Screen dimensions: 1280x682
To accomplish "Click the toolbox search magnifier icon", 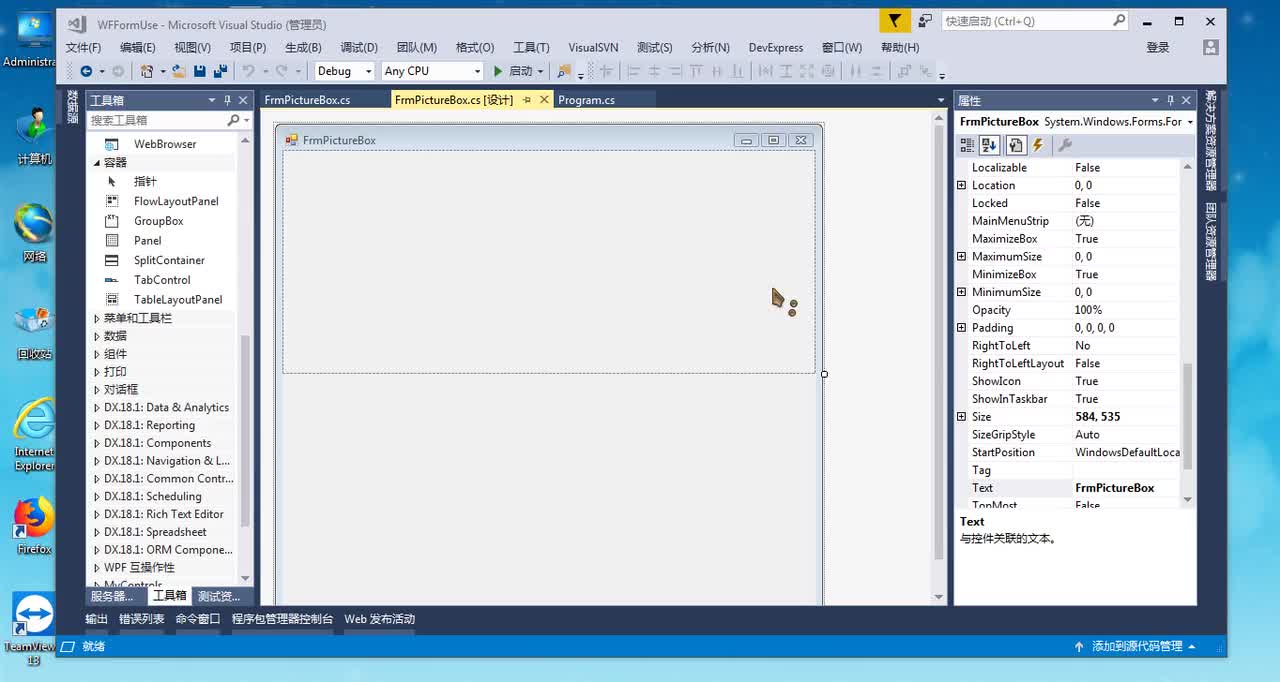I will tap(233, 120).
